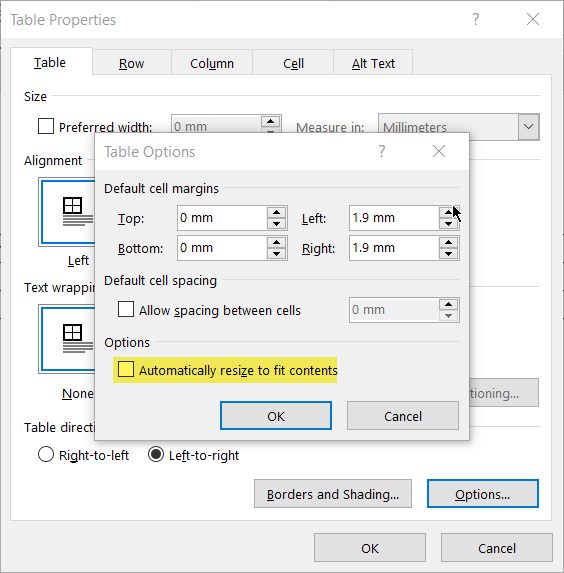Click the cell spacing input field
The width and height of the screenshot is (564, 573).
click(394, 310)
